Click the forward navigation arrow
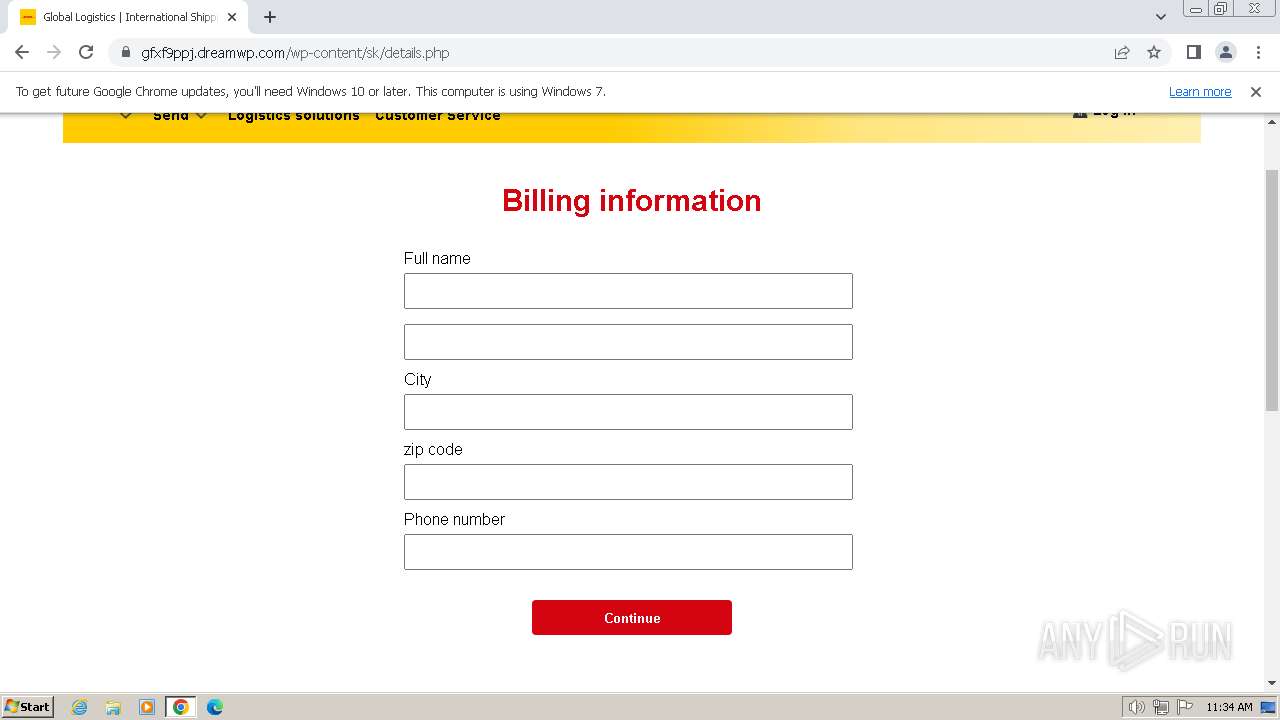The width and height of the screenshot is (1280, 720). (54, 52)
